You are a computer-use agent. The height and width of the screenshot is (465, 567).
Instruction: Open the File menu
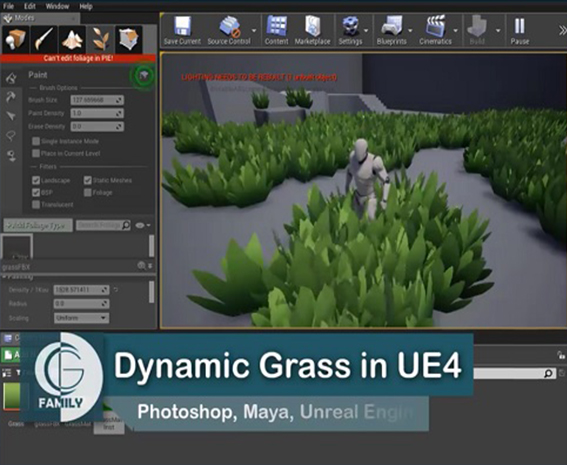[8, 6]
